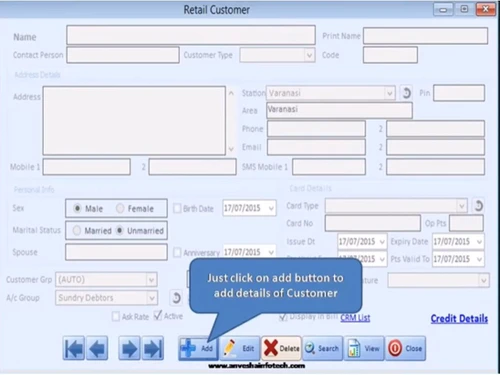Go to the first customer record
500x375 pixels.
pos(74,348)
